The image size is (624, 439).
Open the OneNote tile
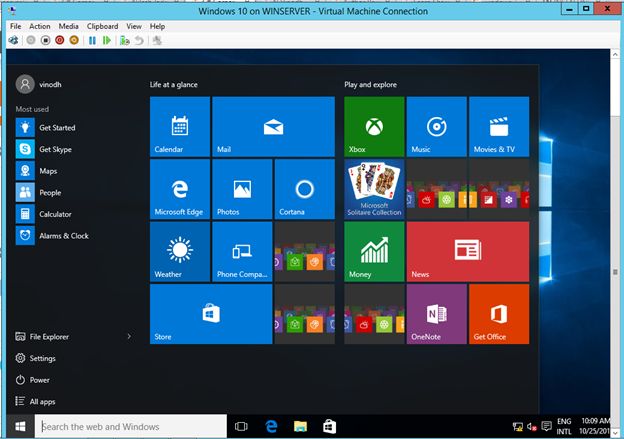coord(437,314)
